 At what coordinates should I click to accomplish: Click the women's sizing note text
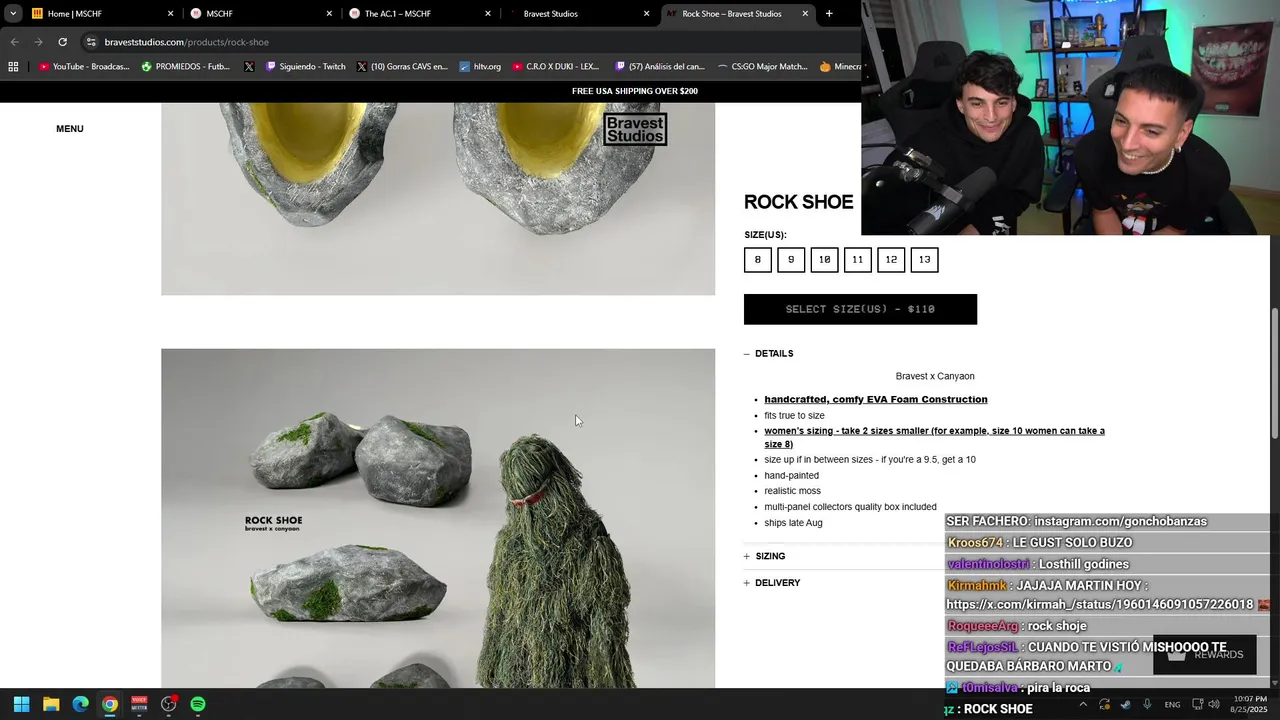(x=935, y=437)
